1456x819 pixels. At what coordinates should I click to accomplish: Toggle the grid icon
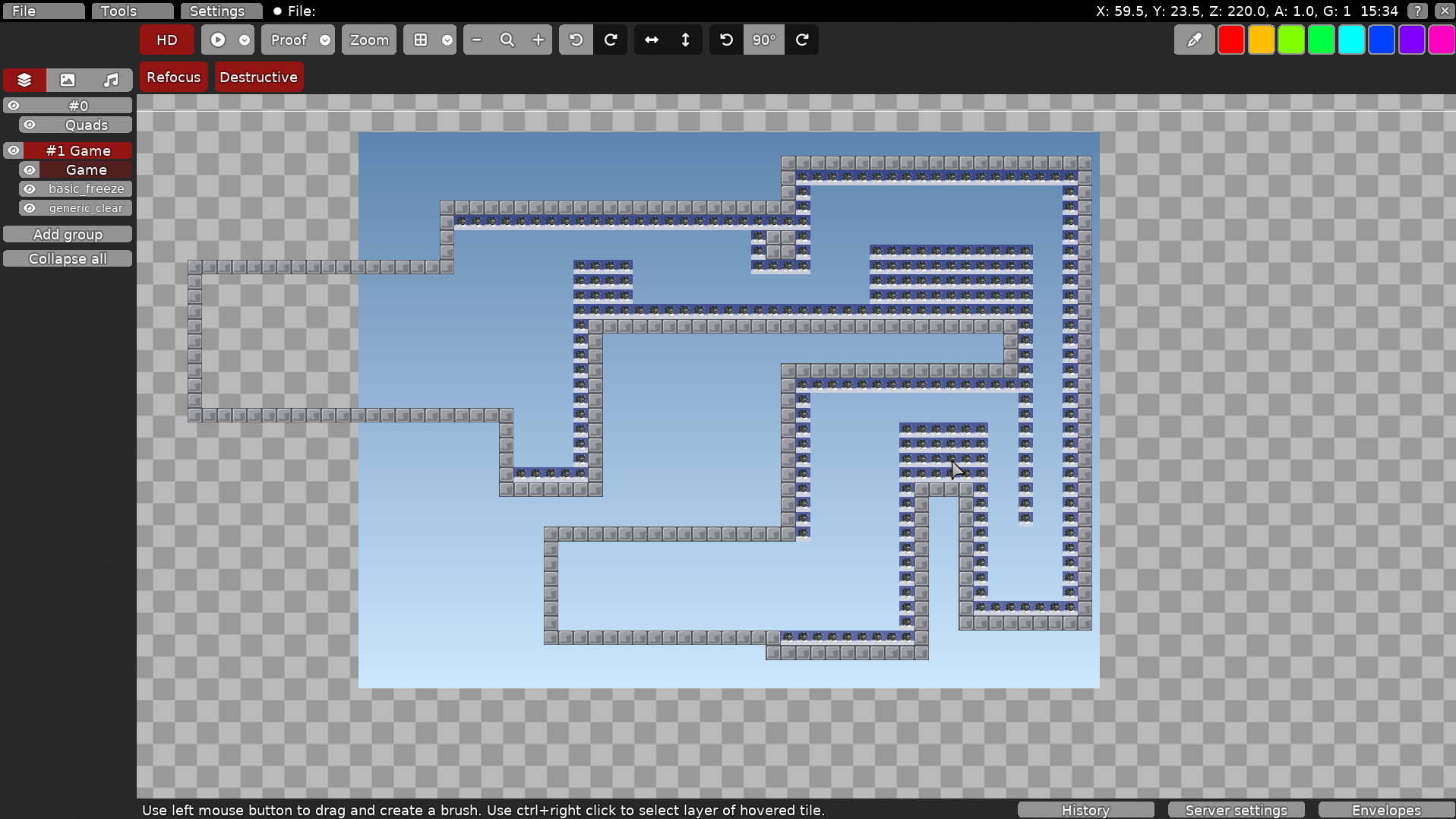[421, 40]
